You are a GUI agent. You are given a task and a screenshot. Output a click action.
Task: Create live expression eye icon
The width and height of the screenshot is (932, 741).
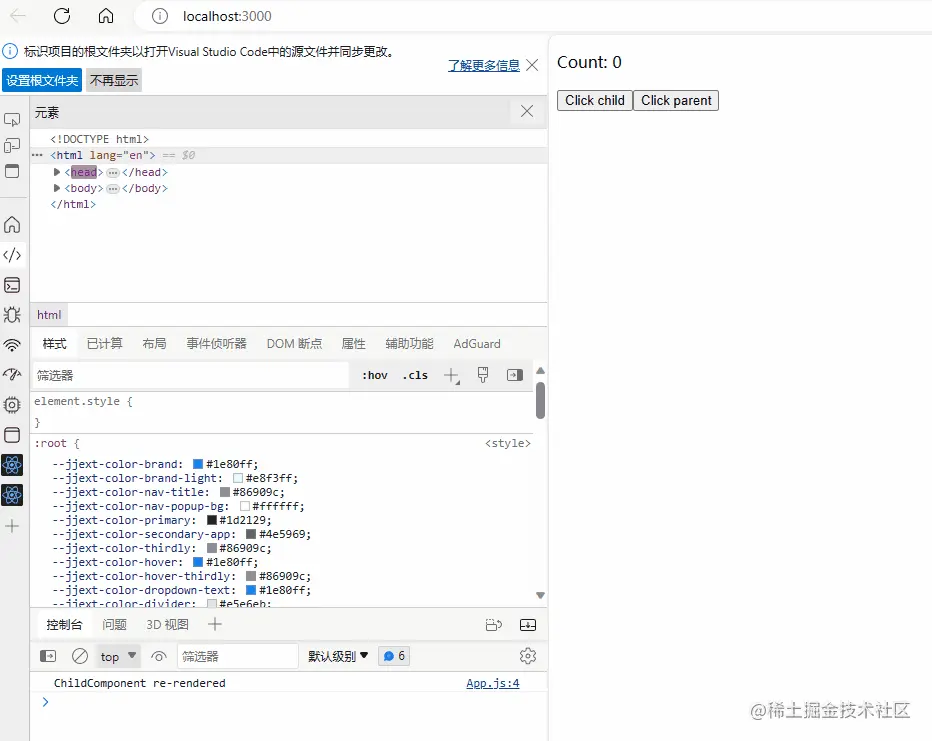click(x=159, y=657)
